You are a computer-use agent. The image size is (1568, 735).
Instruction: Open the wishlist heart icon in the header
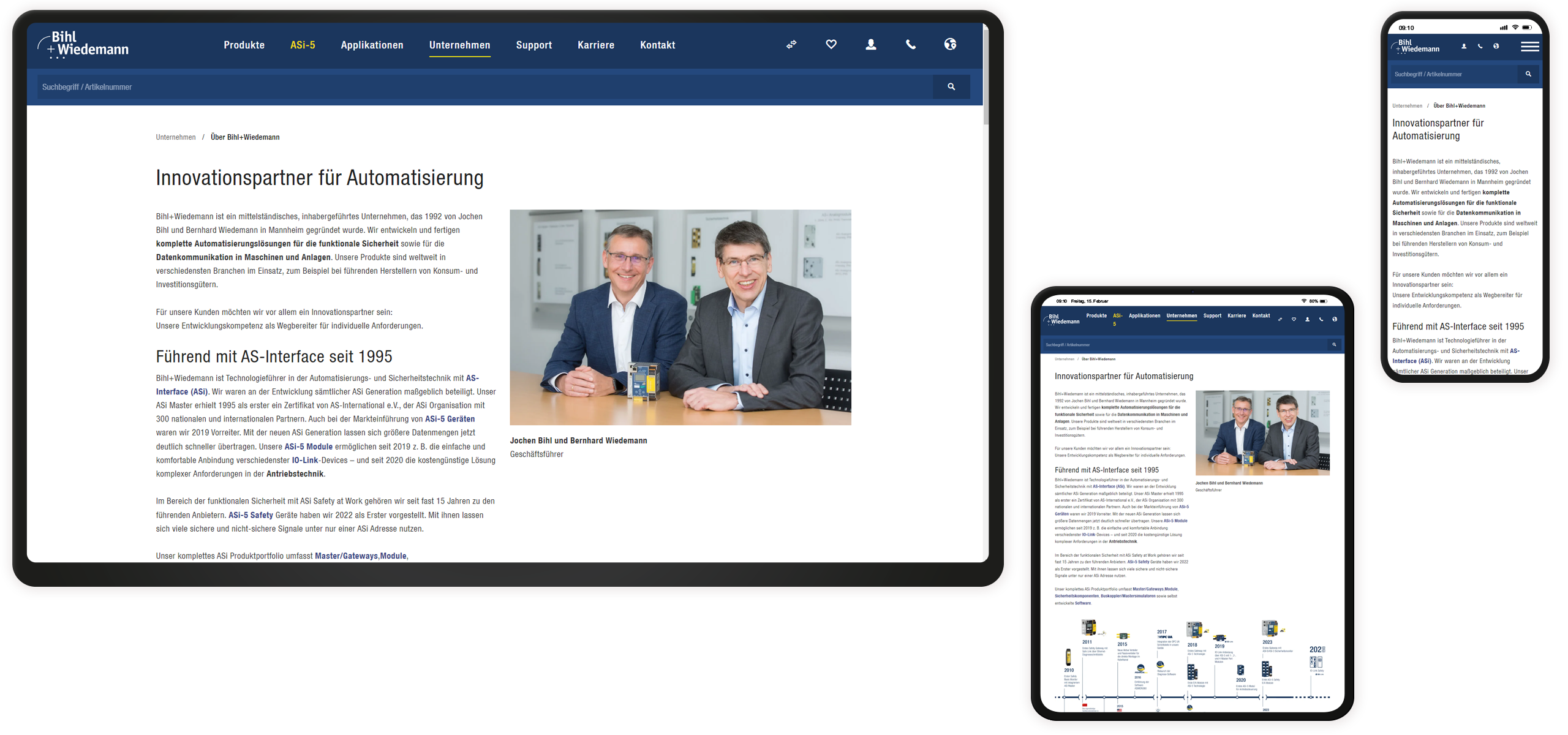point(831,44)
